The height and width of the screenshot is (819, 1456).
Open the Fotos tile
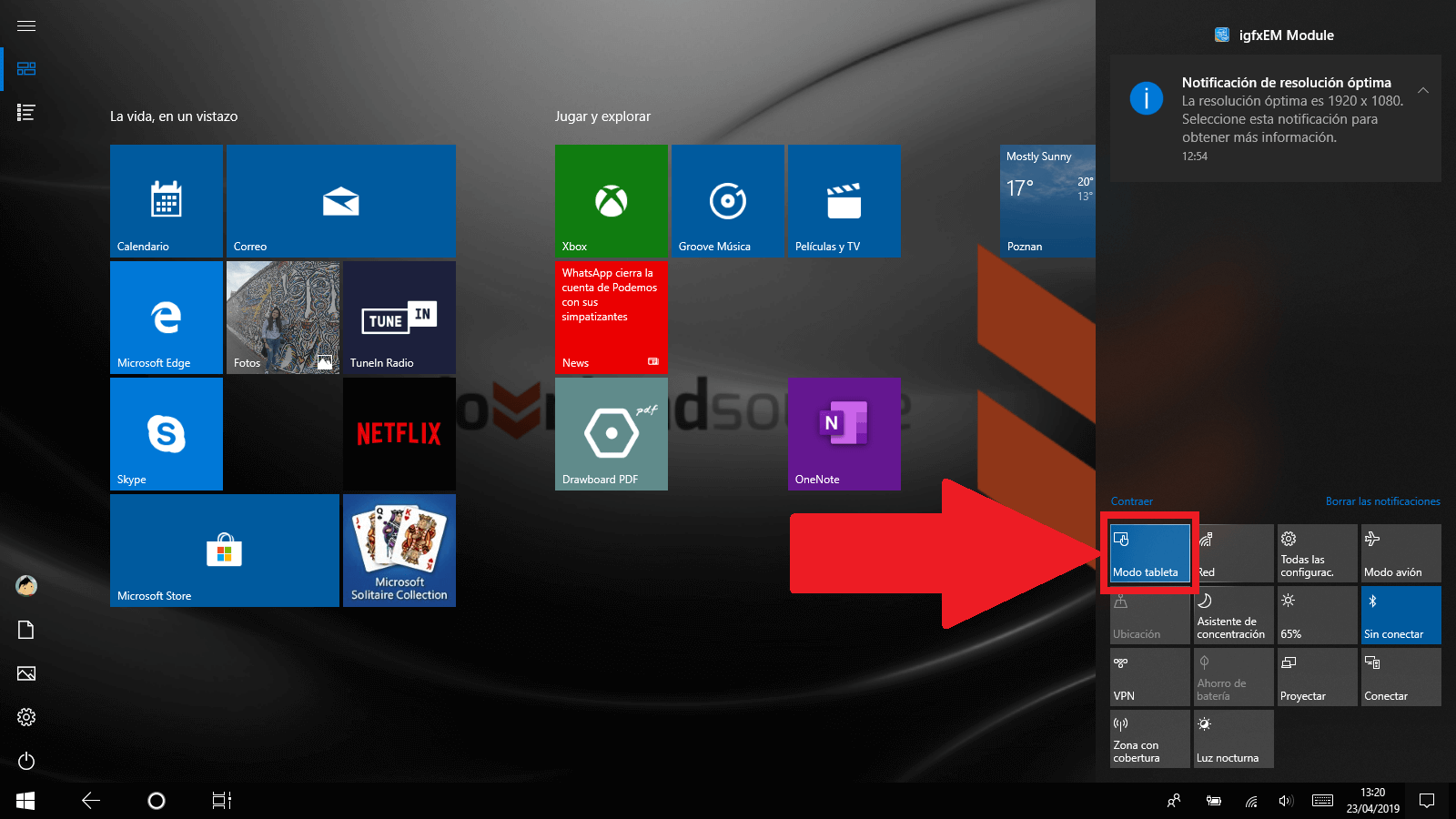[283, 318]
